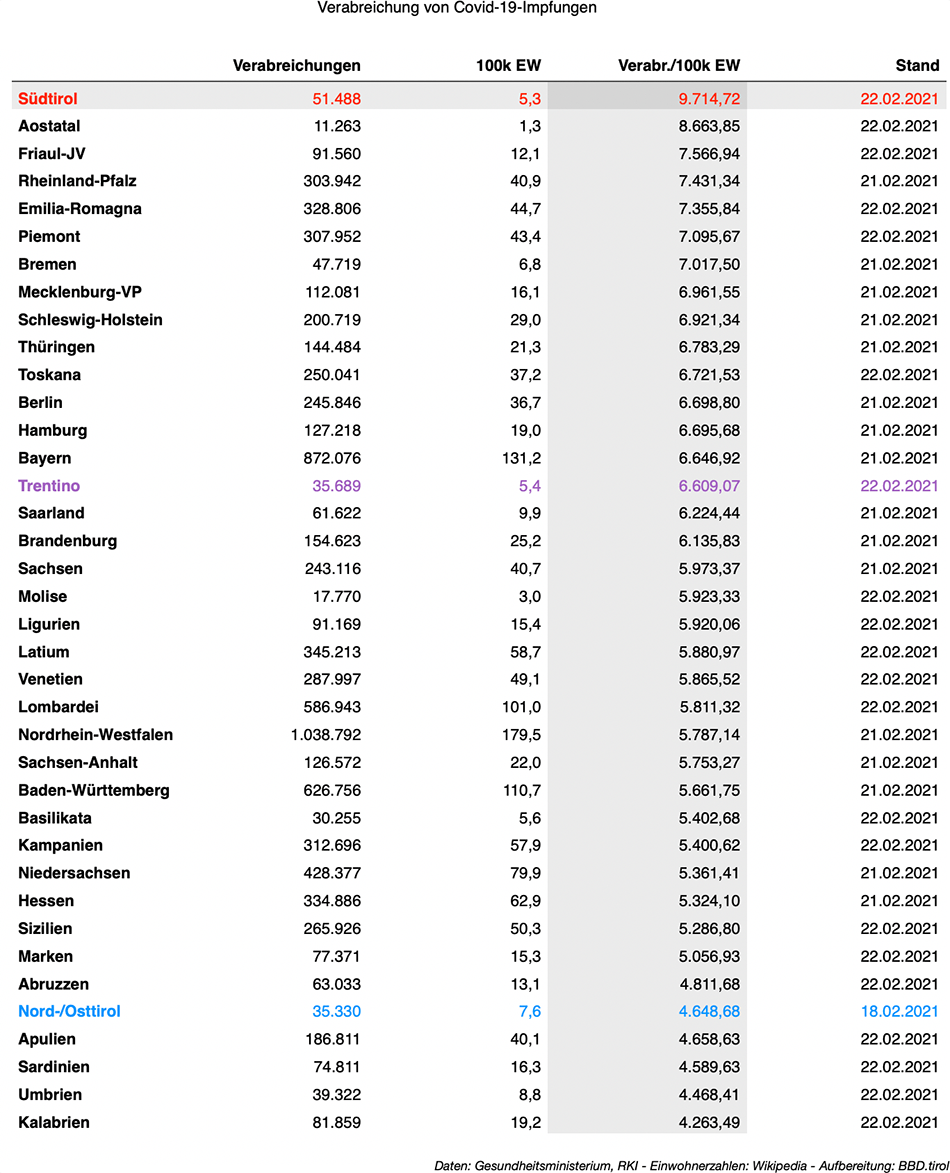Select Nordrhein-Westfalen vaccination count 1.038.792
This screenshot has height=1173, width=950.
click(x=325, y=735)
